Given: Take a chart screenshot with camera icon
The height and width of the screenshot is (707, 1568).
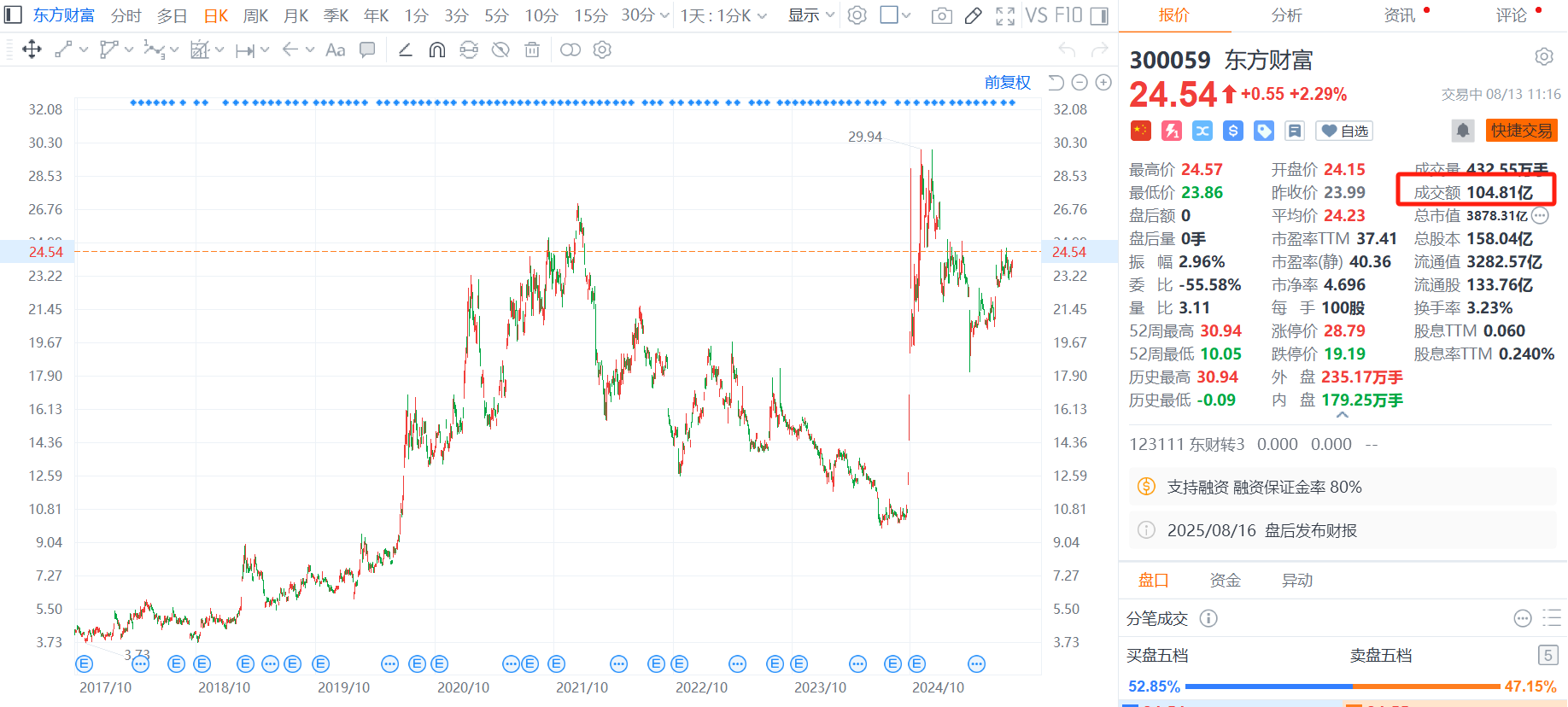Looking at the screenshot, I should (942, 15).
